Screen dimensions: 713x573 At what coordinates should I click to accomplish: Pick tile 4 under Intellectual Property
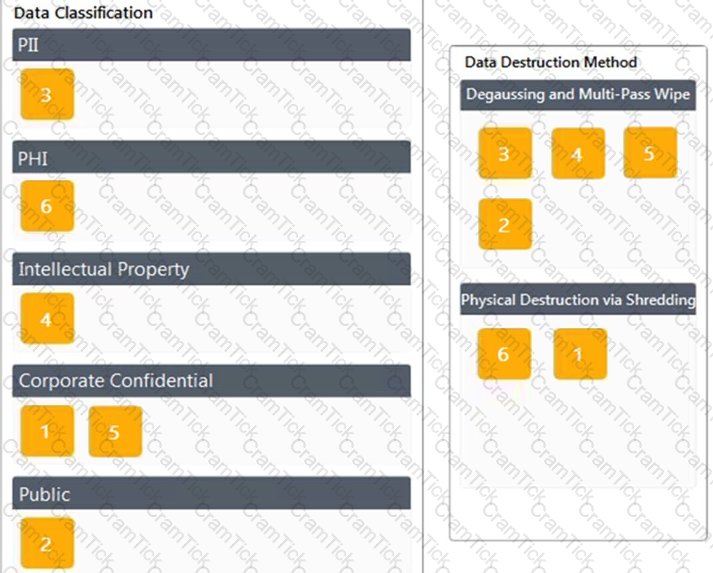click(x=47, y=318)
